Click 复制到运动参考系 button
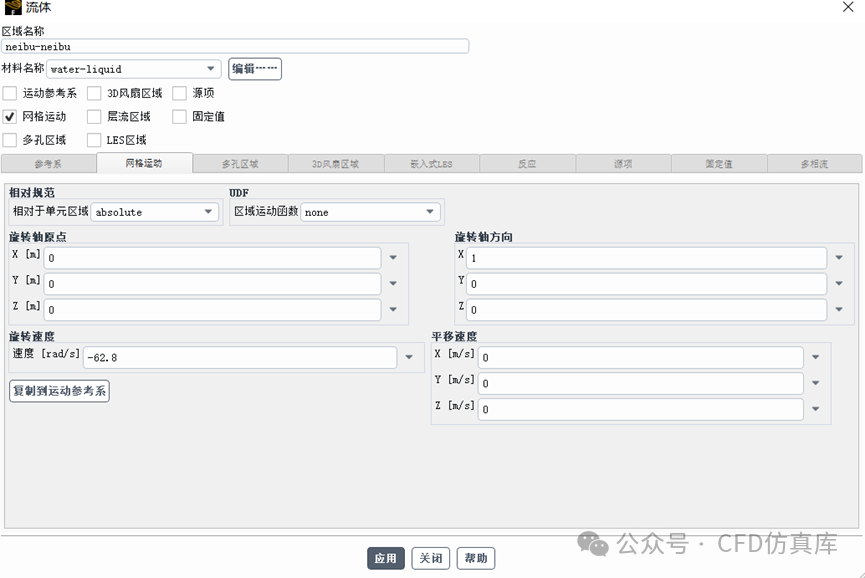The height and width of the screenshot is (578, 865). click(59, 391)
